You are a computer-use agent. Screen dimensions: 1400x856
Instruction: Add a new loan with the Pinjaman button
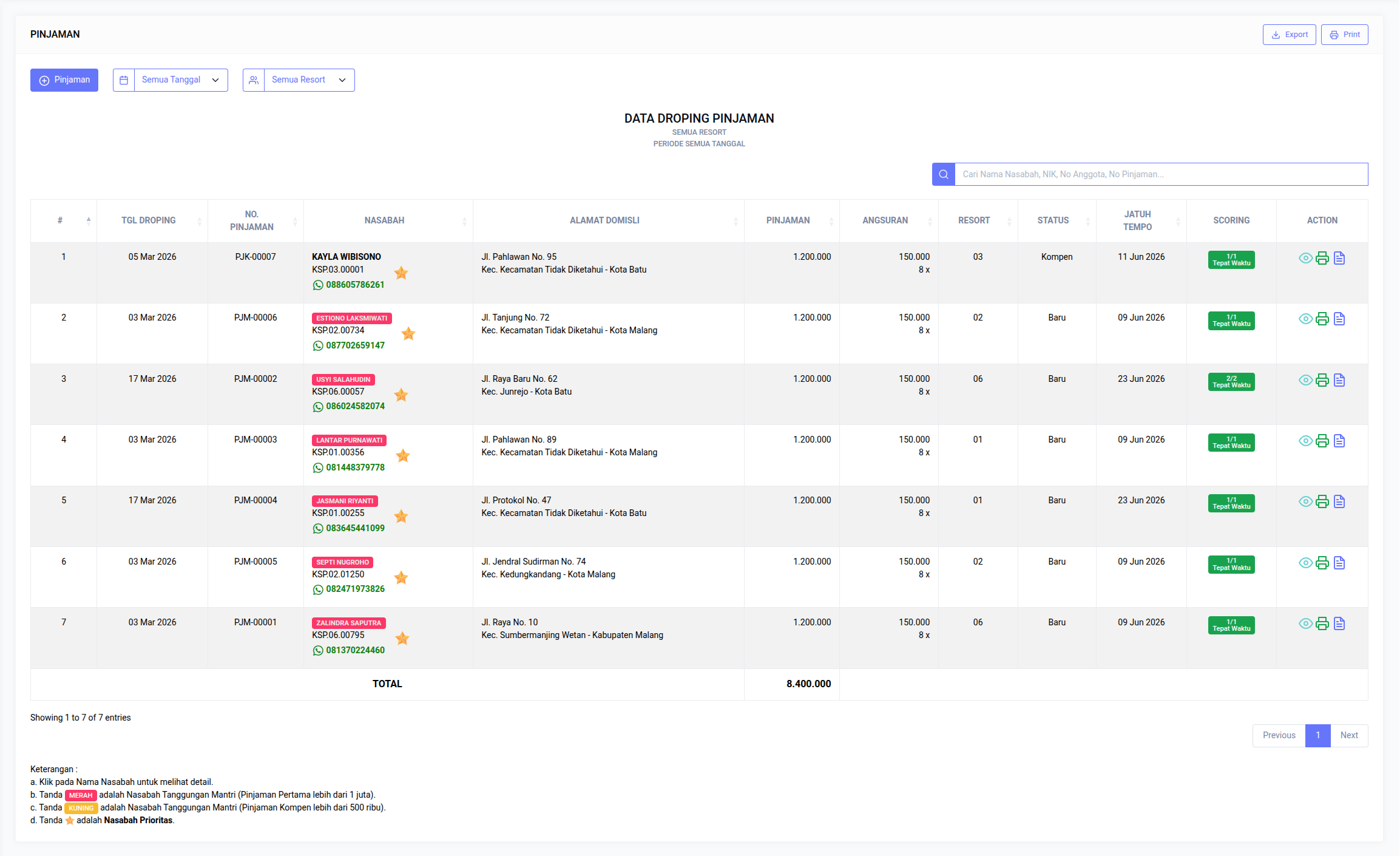click(x=64, y=80)
